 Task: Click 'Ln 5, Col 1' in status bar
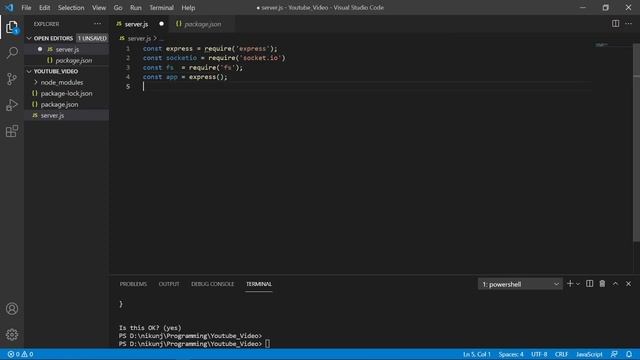point(477,354)
